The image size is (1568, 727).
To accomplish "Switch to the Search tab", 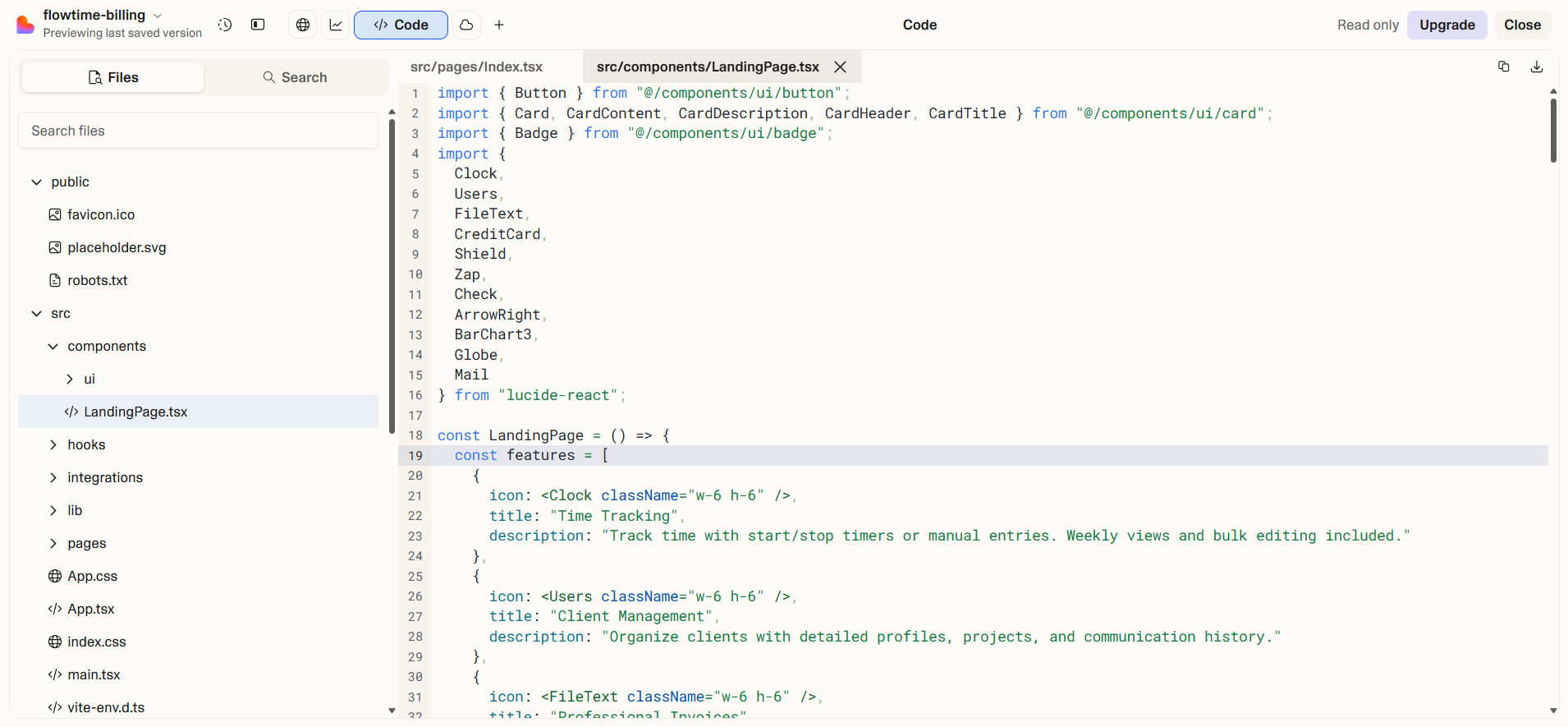I will click(295, 77).
